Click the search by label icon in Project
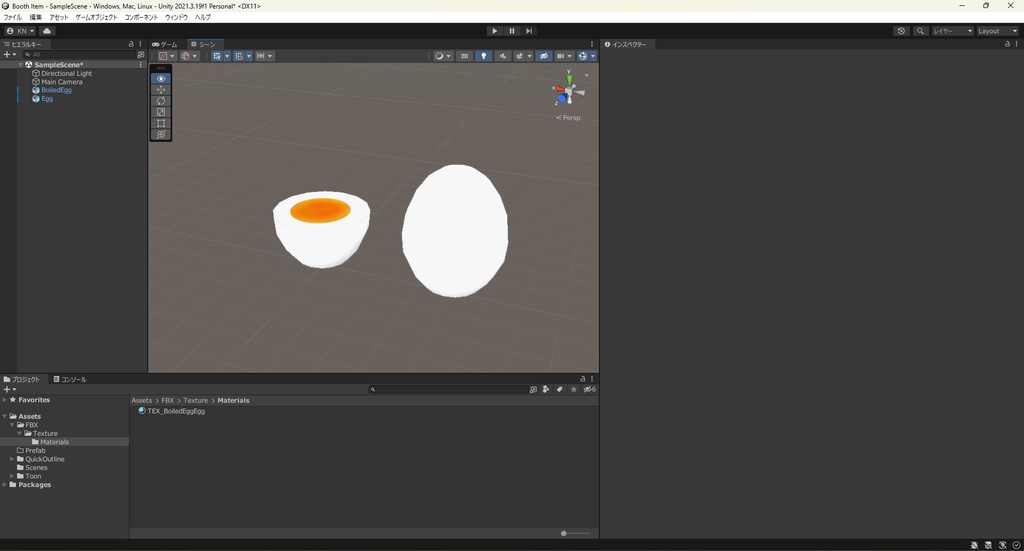The height and width of the screenshot is (551, 1024). pyautogui.click(x=560, y=389)
